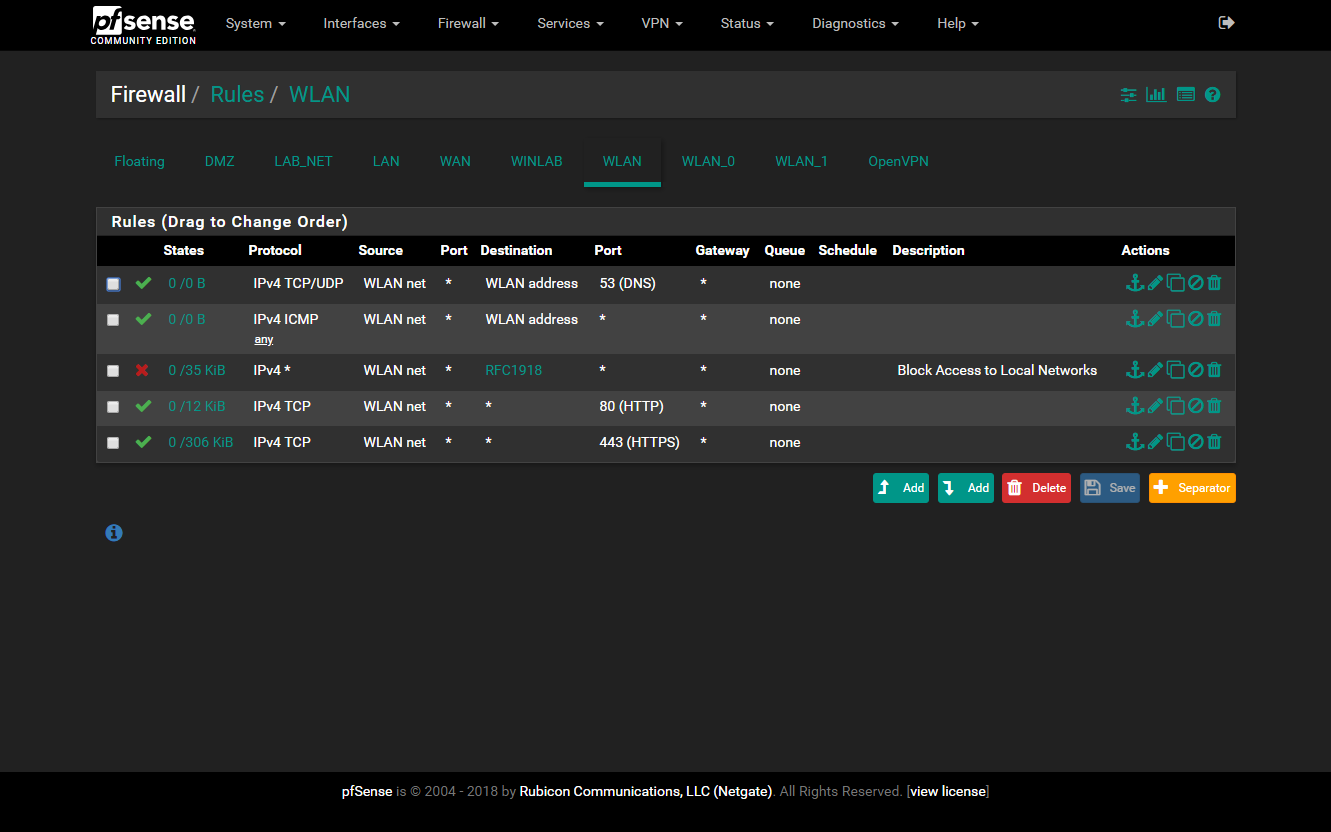Edit the DNS rule with pencil icon
This screenshot has width=1331, height=832.
coord(1155,283)
